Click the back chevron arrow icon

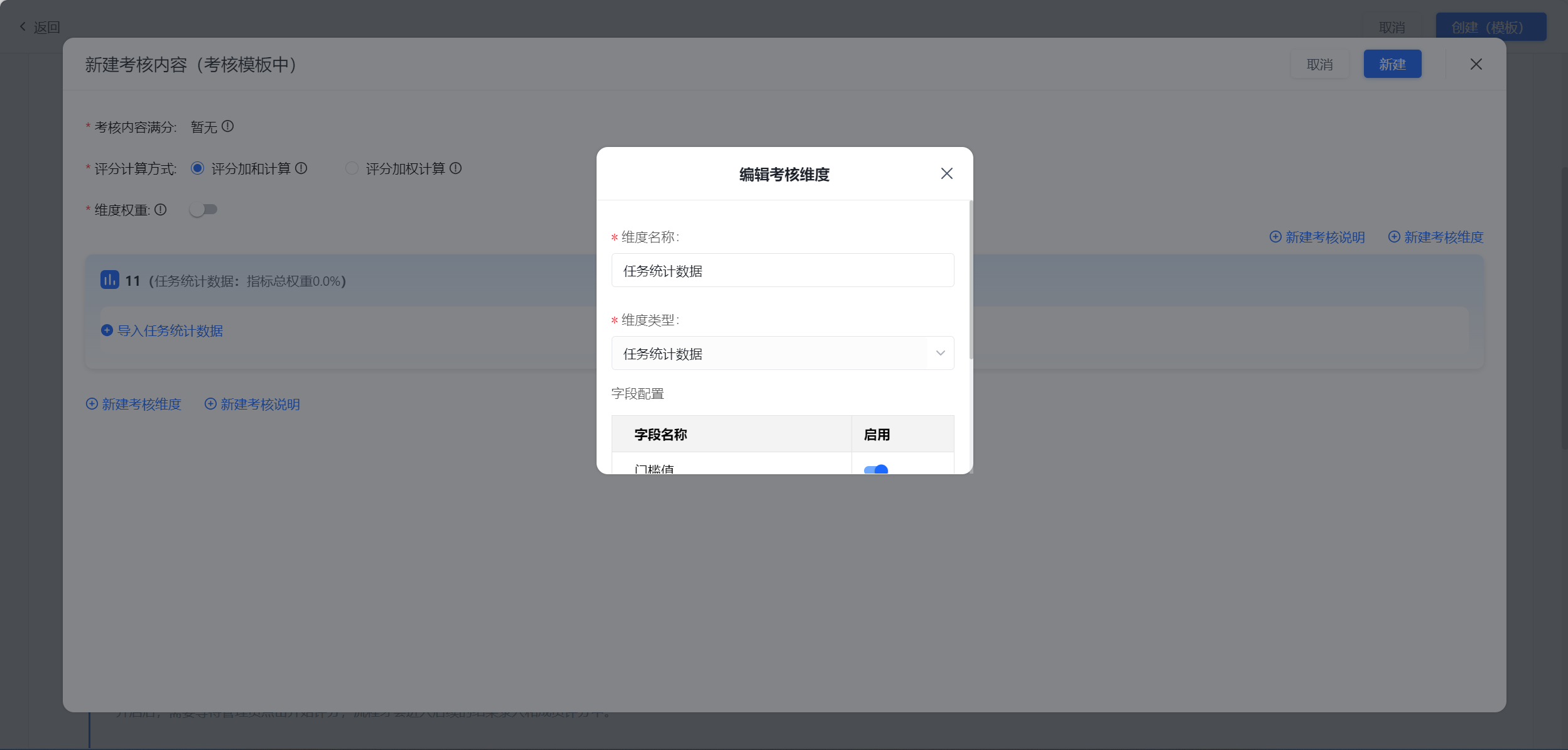click(23, 26)
